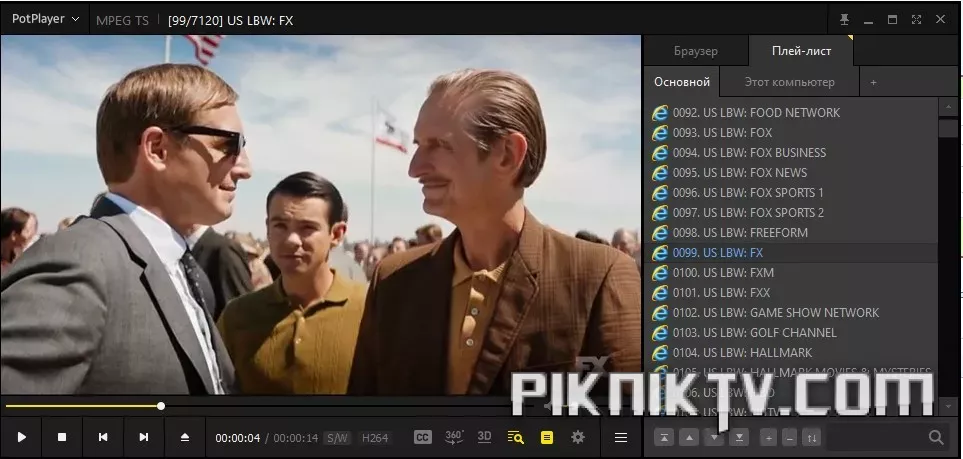Switch to the Плей-лист tab
The height and width of the screenshot is (459, 963).
tap(801, 51)
